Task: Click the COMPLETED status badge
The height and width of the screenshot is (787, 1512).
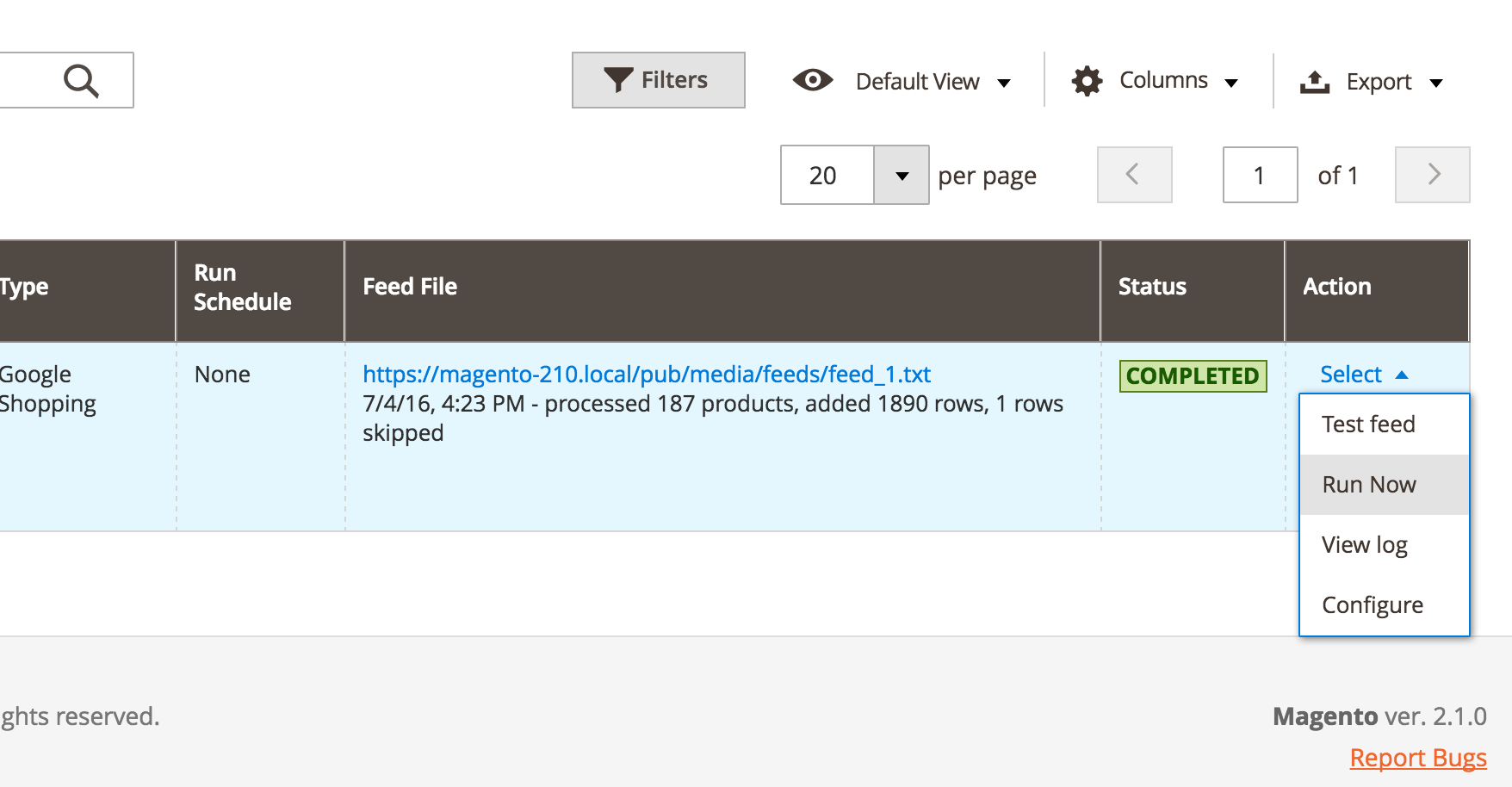Action: (x=1193, y=376)
